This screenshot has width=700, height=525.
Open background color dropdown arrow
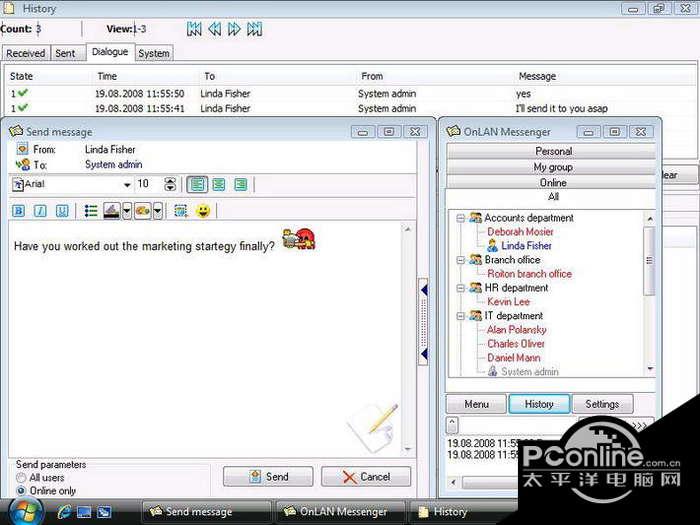158,211
